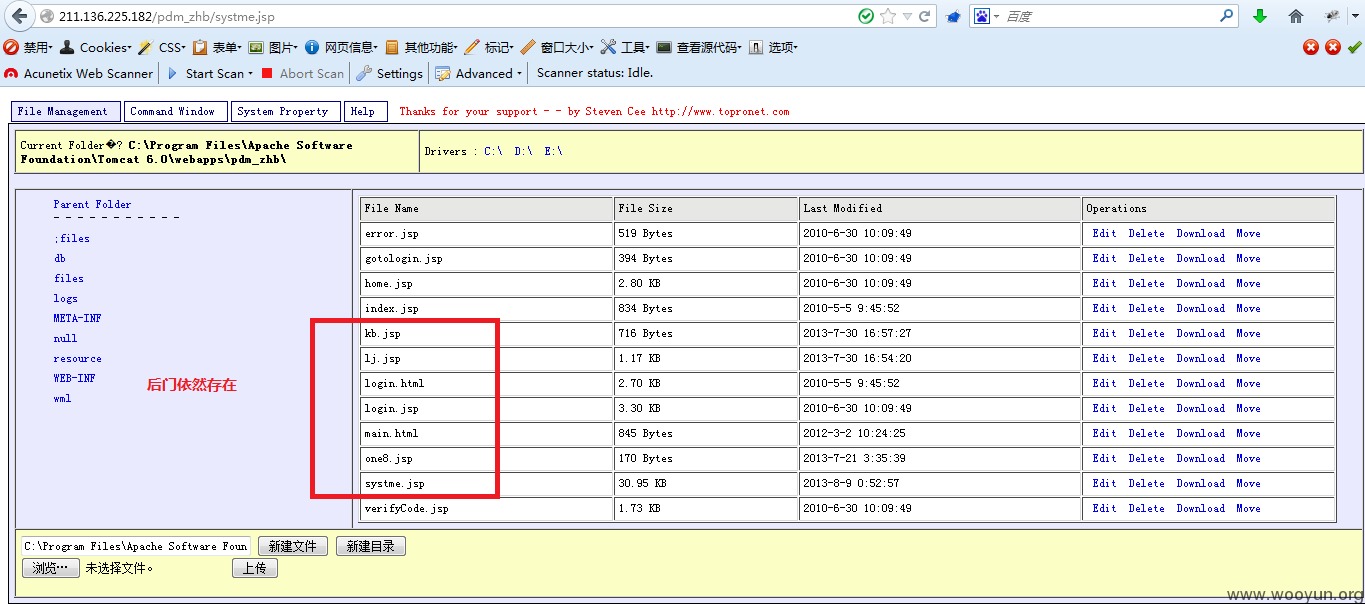Open the logs folder

[x=65, y=298]
